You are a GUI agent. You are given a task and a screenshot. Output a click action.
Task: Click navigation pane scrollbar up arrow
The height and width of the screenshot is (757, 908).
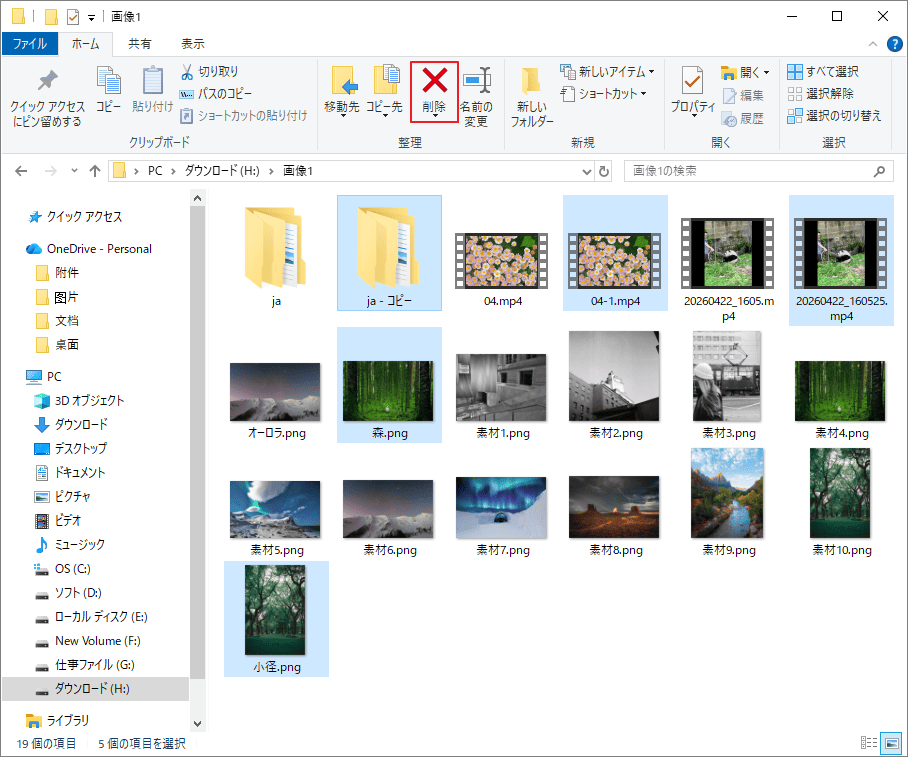197,199
